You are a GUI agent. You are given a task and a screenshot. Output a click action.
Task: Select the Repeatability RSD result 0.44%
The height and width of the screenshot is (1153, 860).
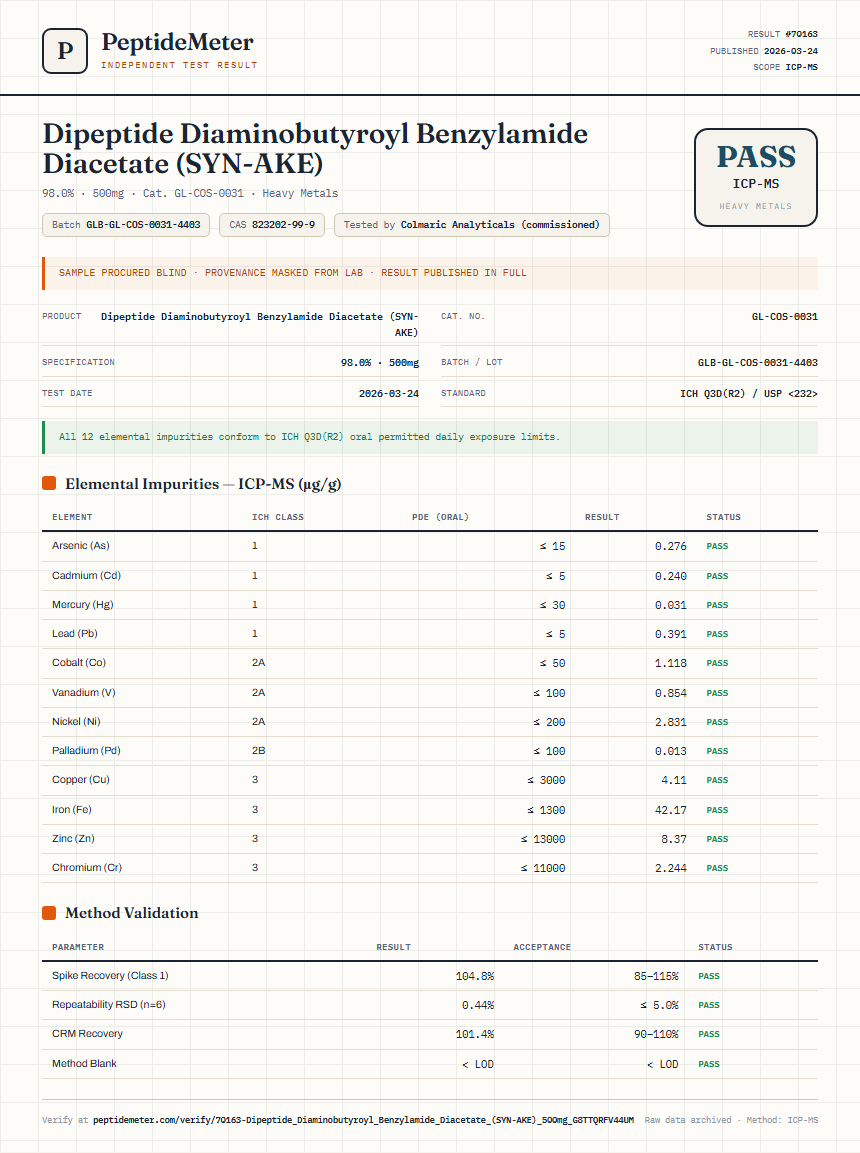click(x=478, y=1005)
